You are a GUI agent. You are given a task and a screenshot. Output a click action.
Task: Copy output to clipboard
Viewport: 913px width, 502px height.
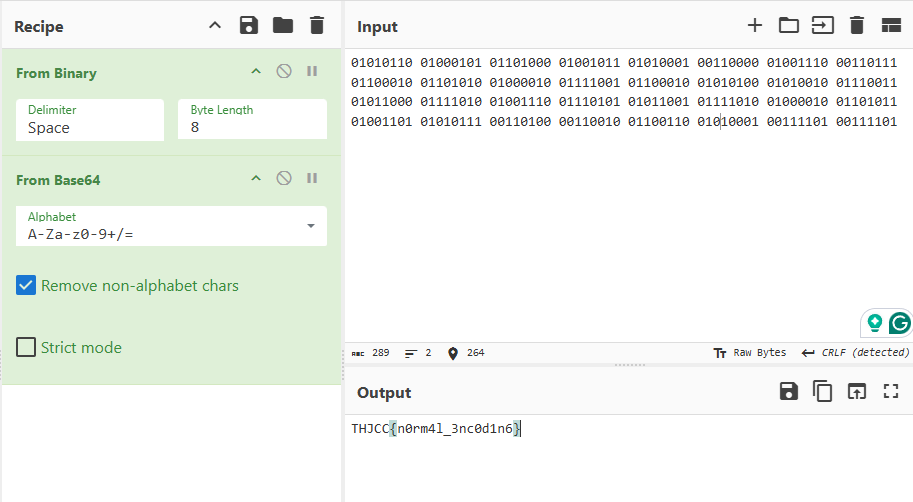[x=822, y=391]
